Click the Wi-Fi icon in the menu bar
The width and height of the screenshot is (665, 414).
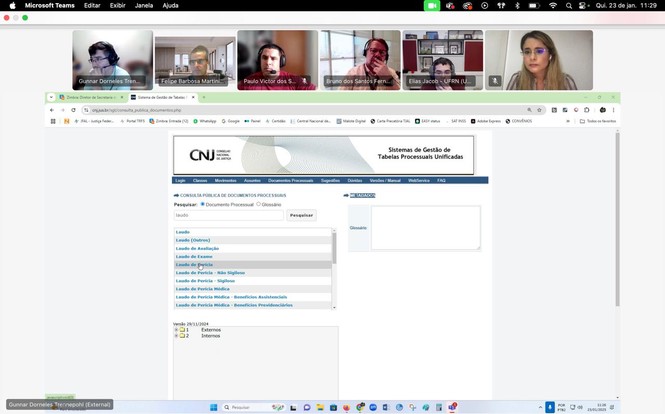552,5
